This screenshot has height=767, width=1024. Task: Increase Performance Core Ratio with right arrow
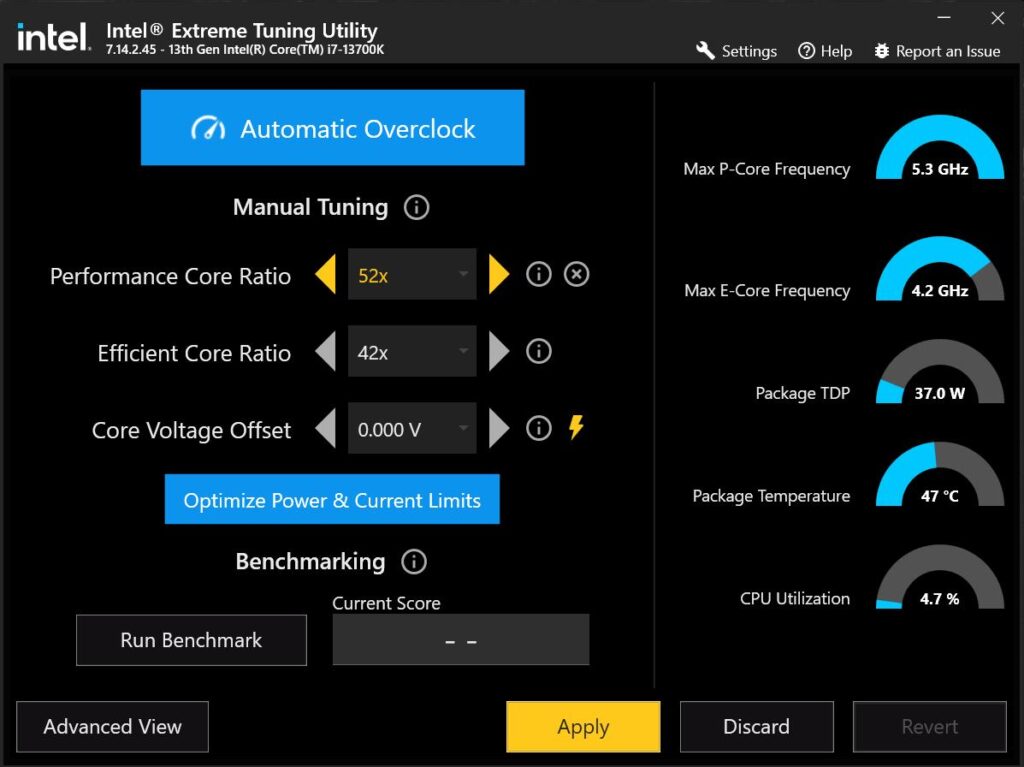(499, 274)
